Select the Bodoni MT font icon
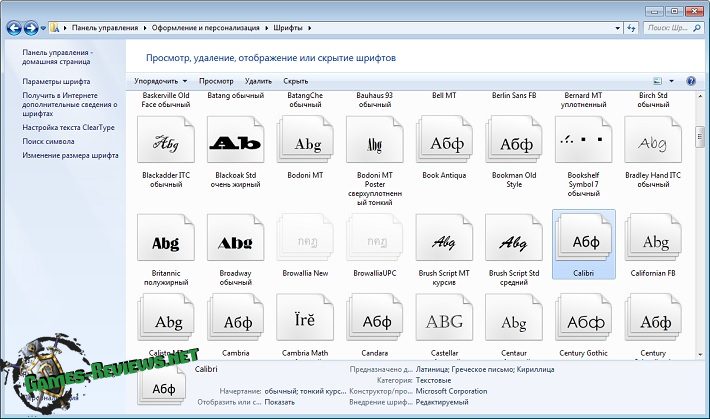This screenshot has width=710, height=419. (x=305, y=140)
